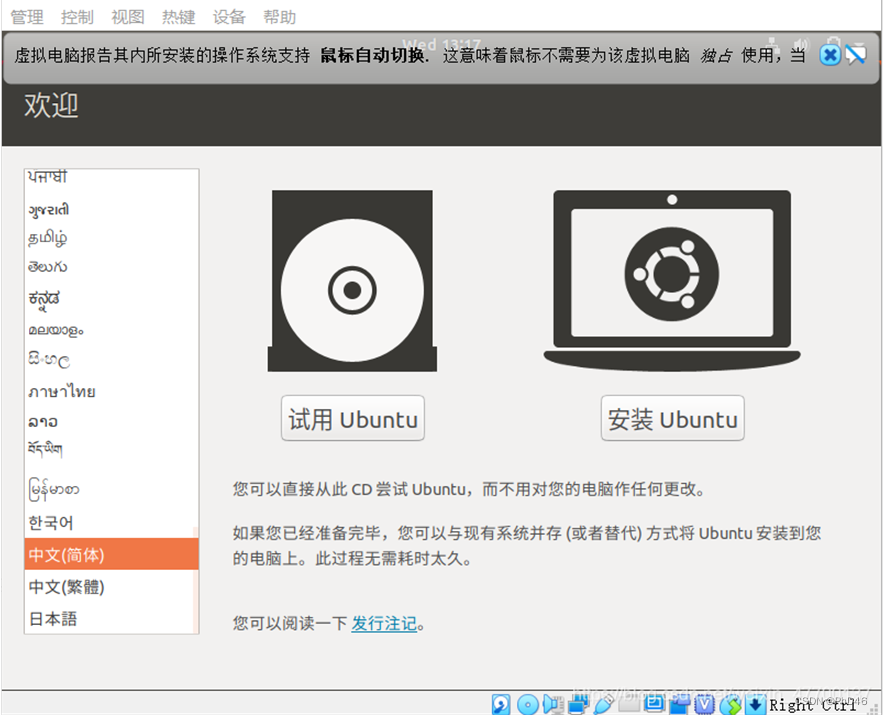Screen dimensions: 883x715
Task: Open the 热键 menu
Action: pos(179,17)
